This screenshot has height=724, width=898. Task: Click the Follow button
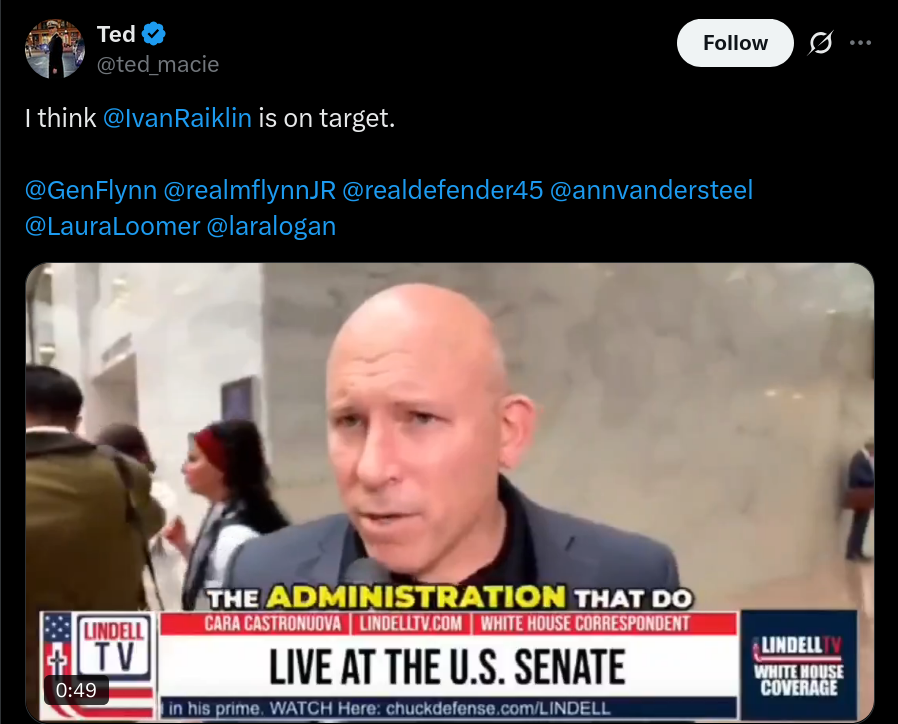(735, 43)
